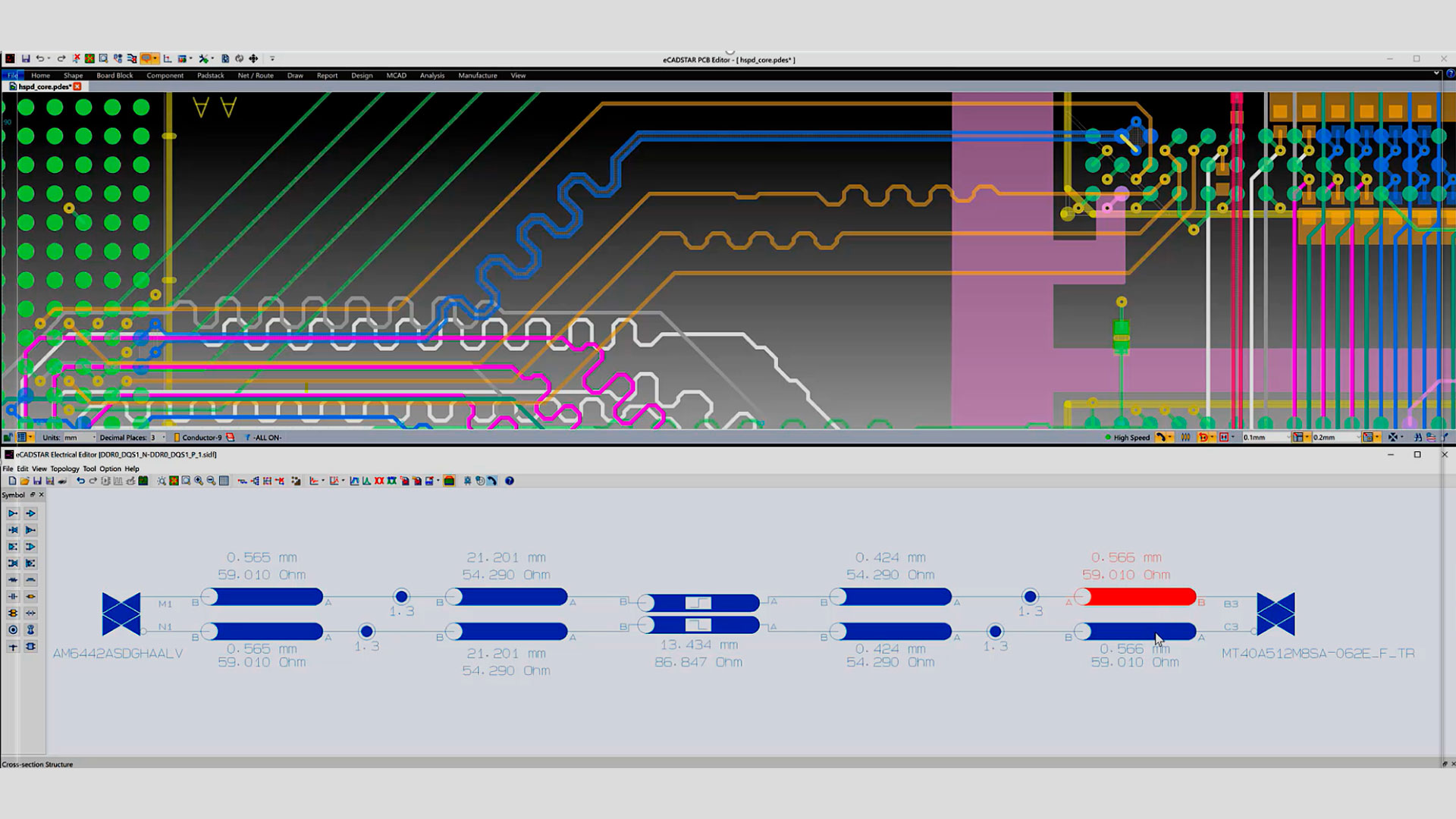Click inside the 0.2mm grid value field
1456x819 pixels.
coord(1329,438)
